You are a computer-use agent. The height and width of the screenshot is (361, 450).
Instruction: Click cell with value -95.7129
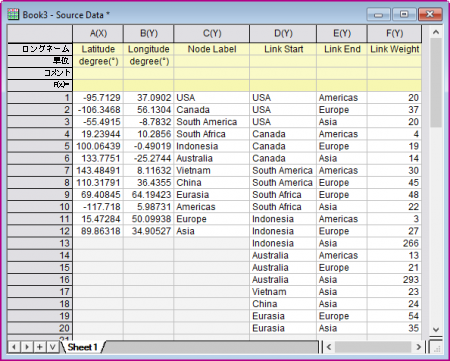[x=98, y=97]
